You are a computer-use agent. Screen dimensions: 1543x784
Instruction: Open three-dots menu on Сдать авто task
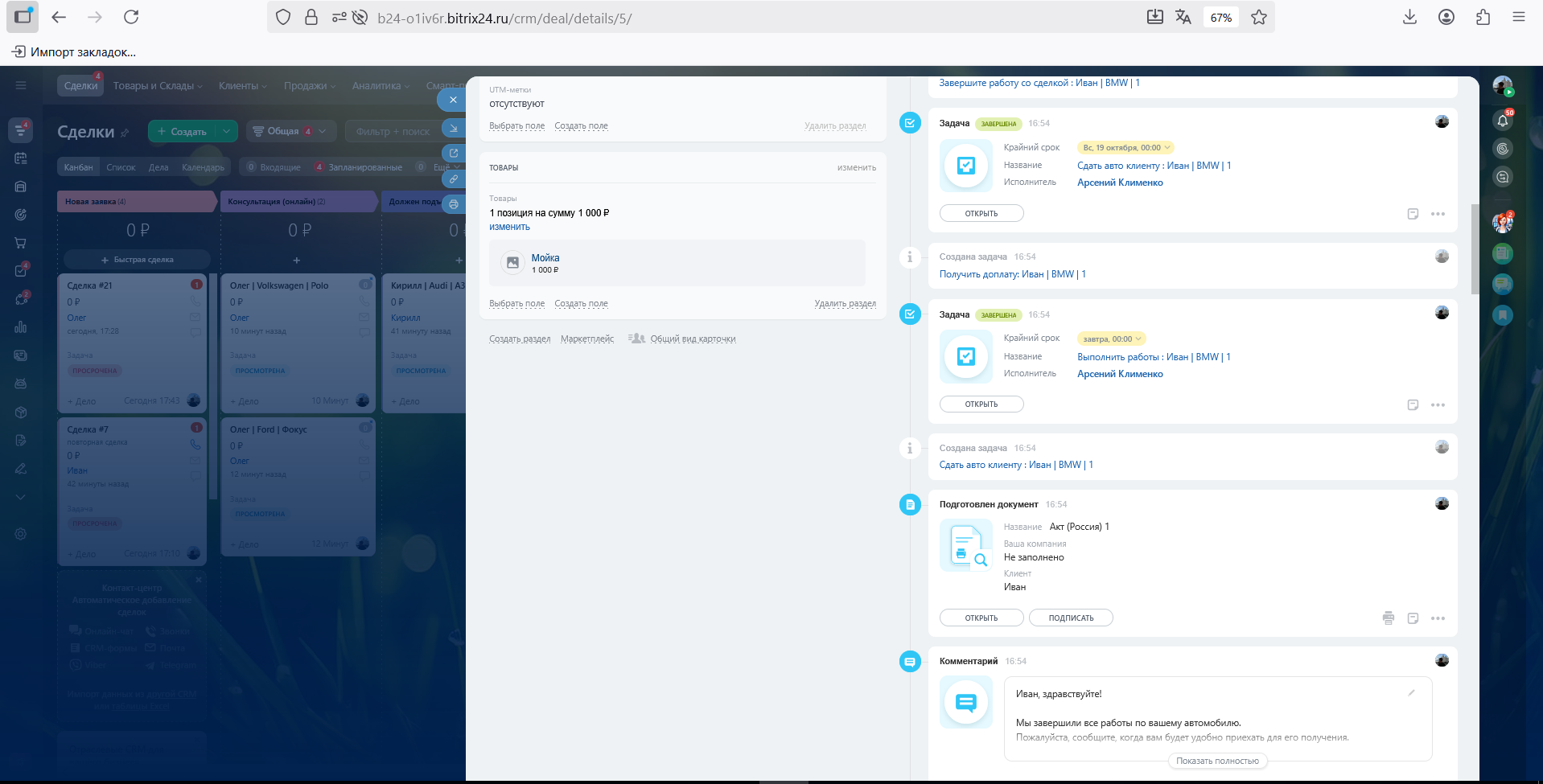[1438, 214]
